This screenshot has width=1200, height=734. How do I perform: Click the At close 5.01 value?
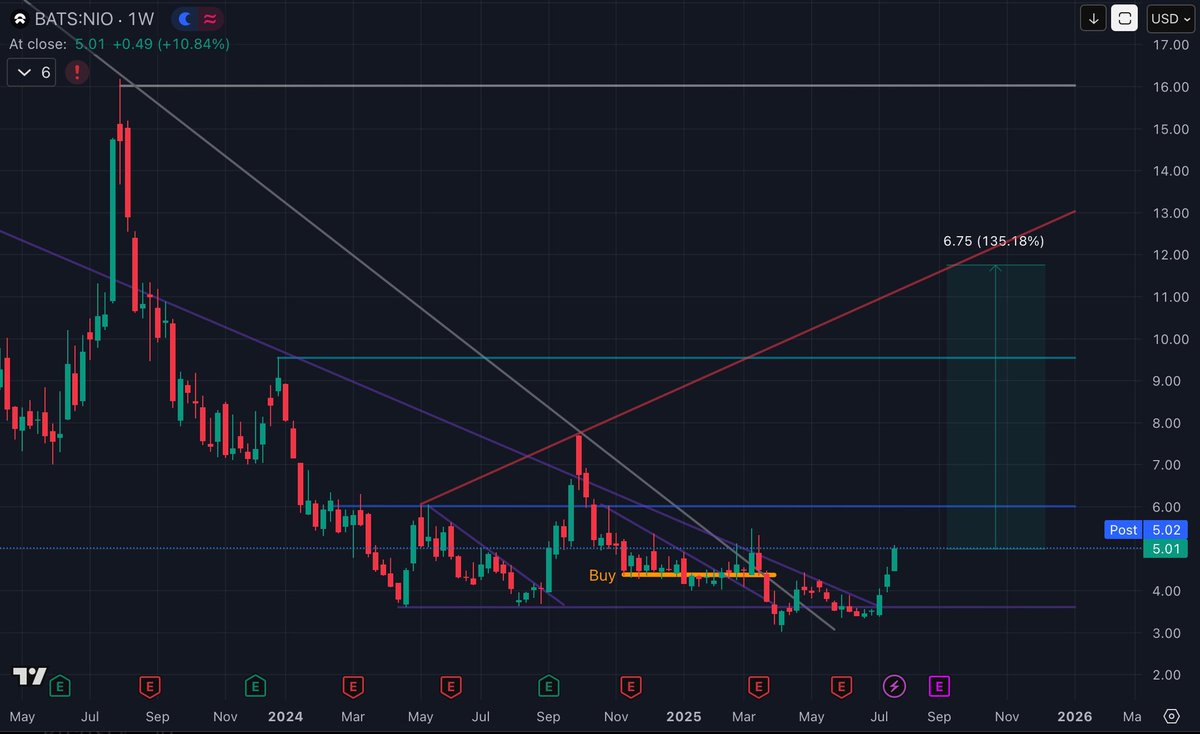pos(88,44)
